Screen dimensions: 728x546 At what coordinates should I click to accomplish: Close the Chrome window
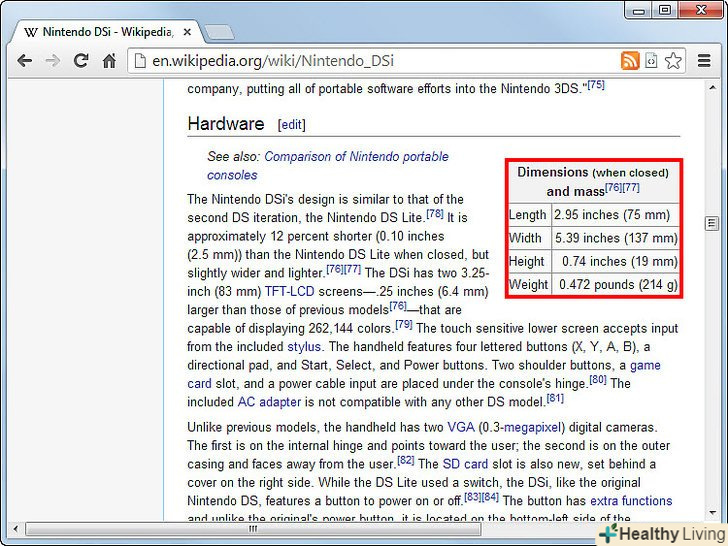[701, 10]
